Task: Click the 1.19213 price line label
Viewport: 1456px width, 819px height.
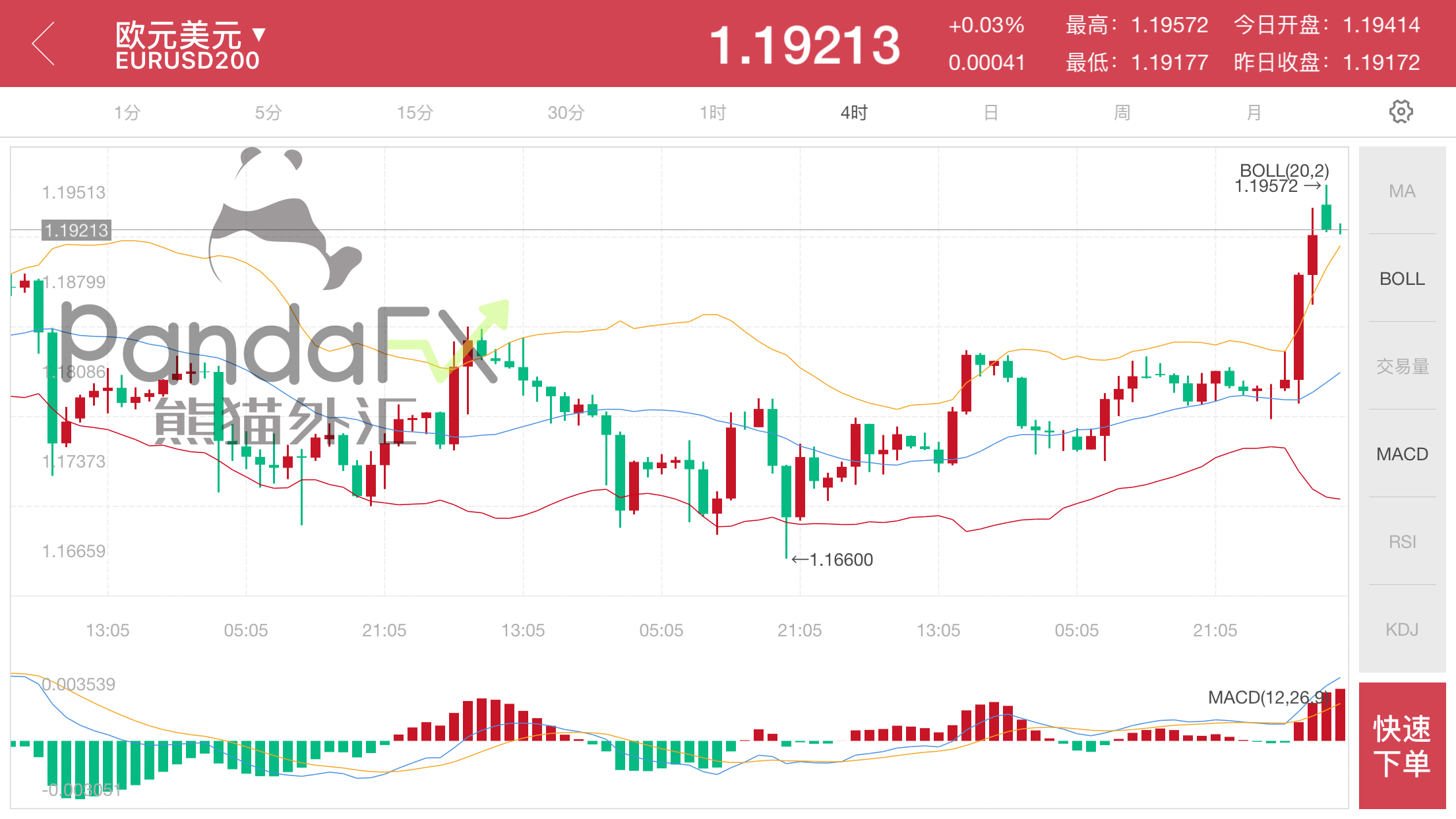Action: click(76, 231)
